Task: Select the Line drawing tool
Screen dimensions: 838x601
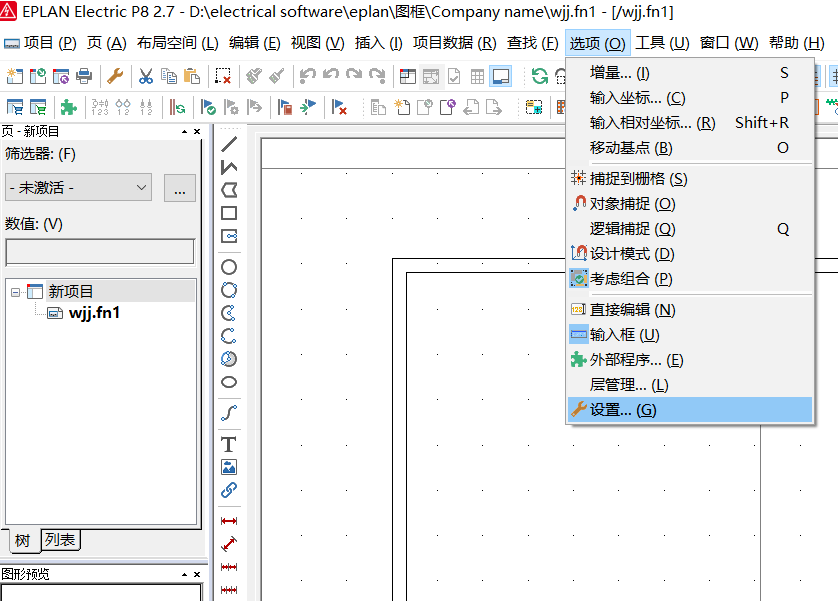Action: (x=229, y=143)
